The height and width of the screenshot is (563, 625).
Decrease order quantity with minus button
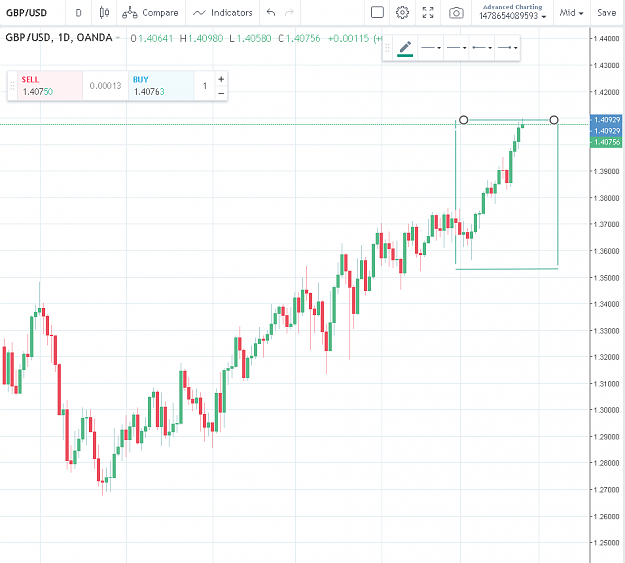tap(221, 93)
